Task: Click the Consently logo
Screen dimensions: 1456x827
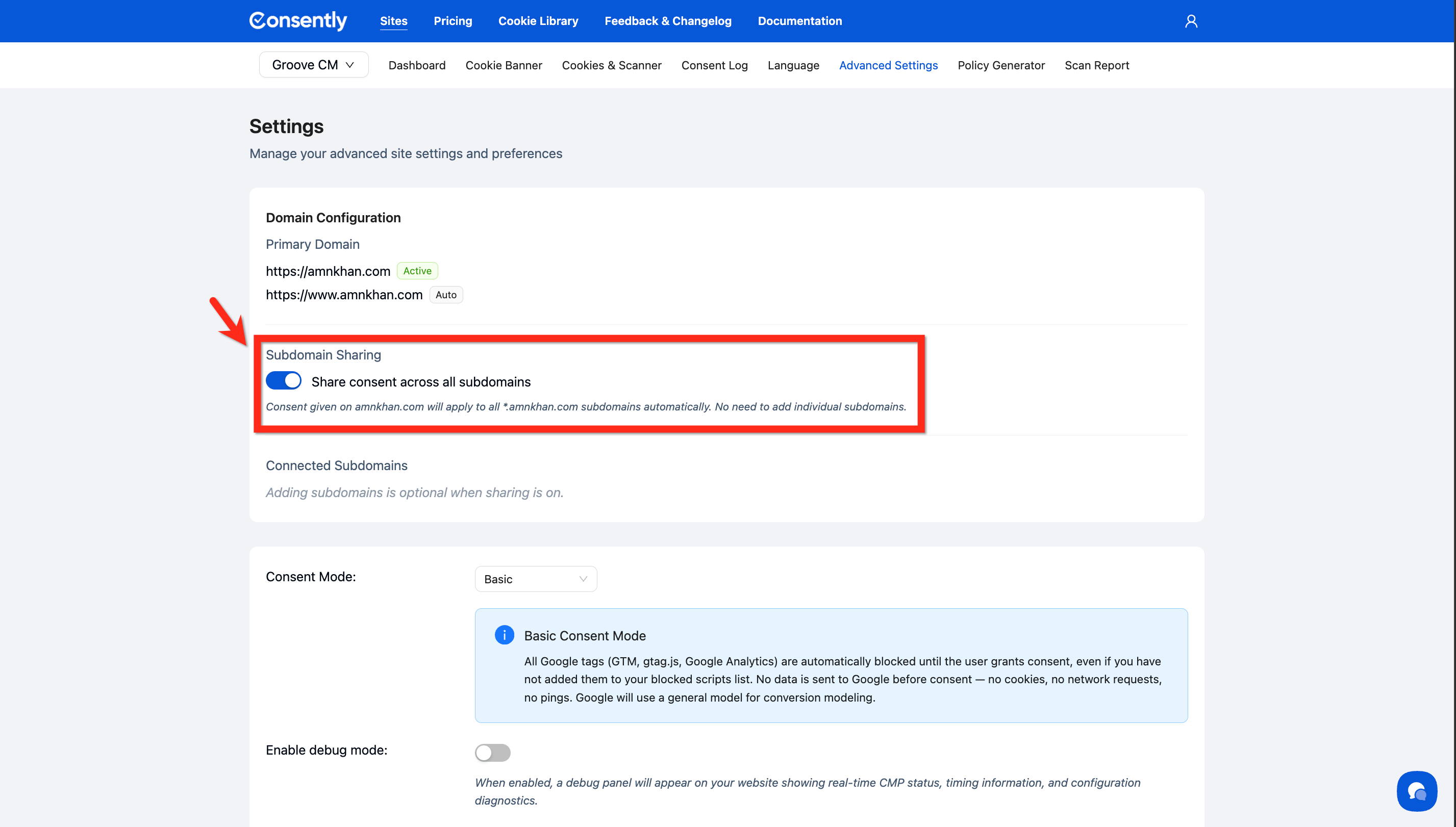Action: coord(298,21)
